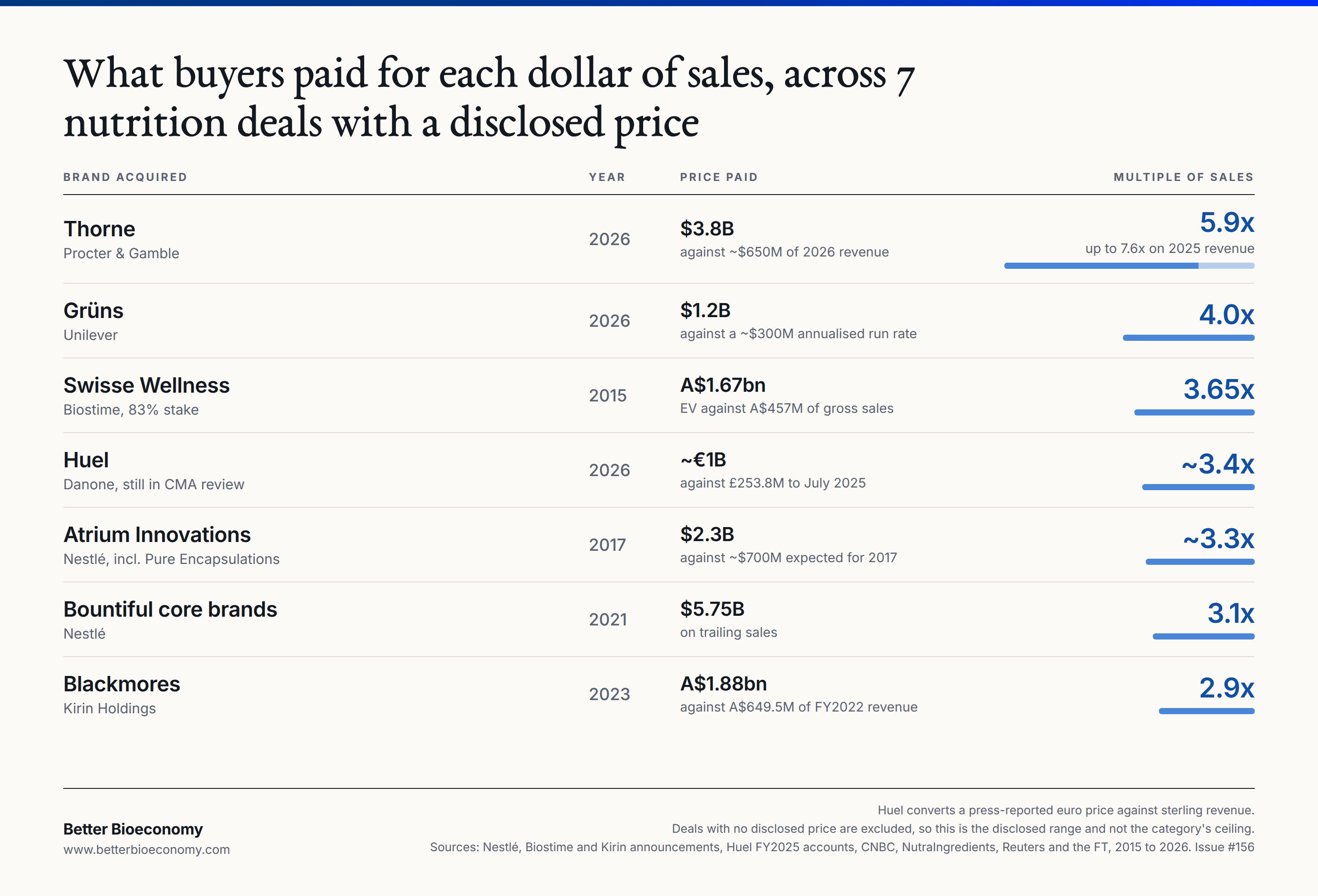Click the Grüns 4.0x bar
The image size is (1318, 896).
[x=1189, y=338]
